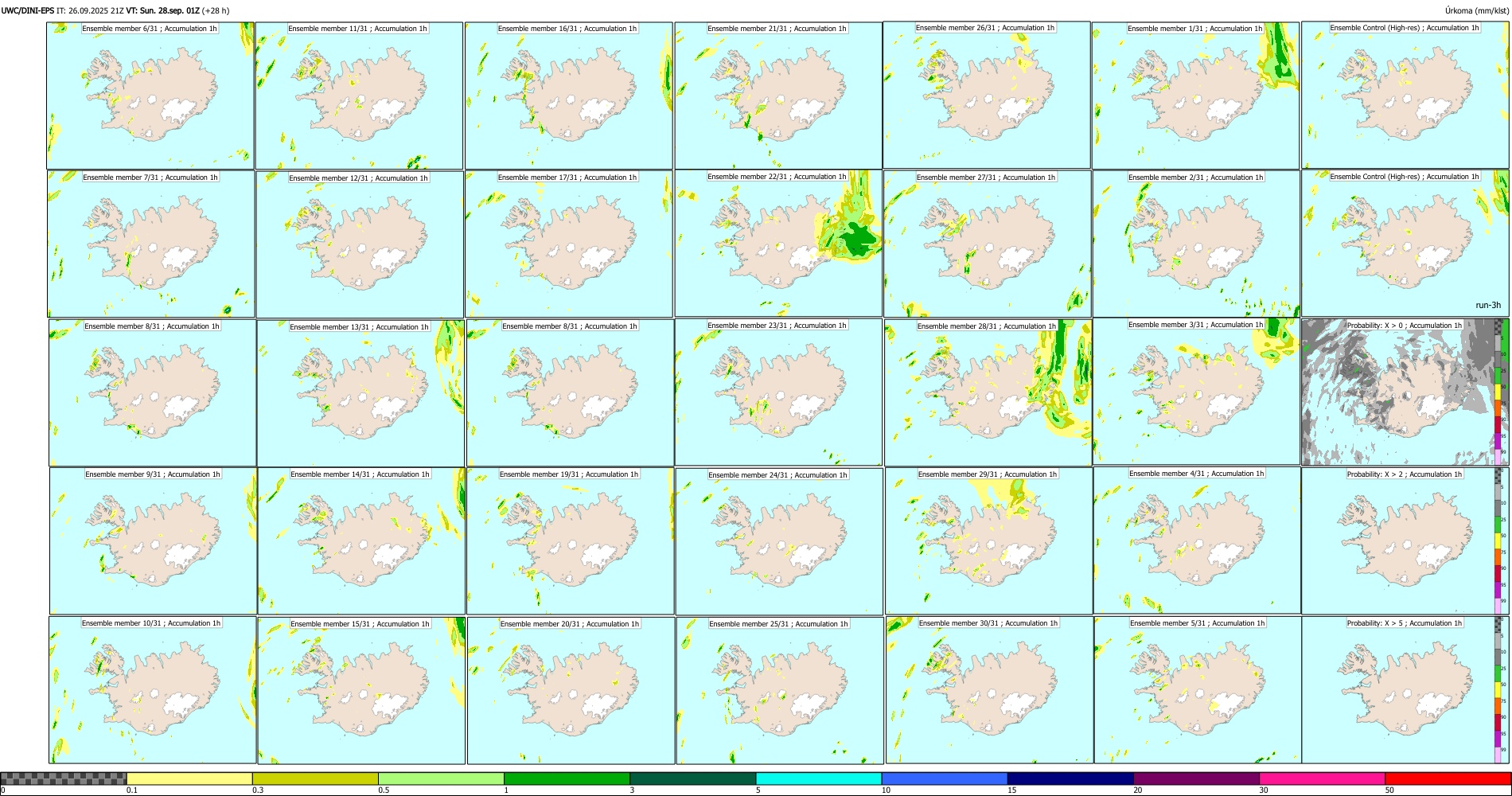Open the Ensemble member 11/31 map panel

(359, 96)
